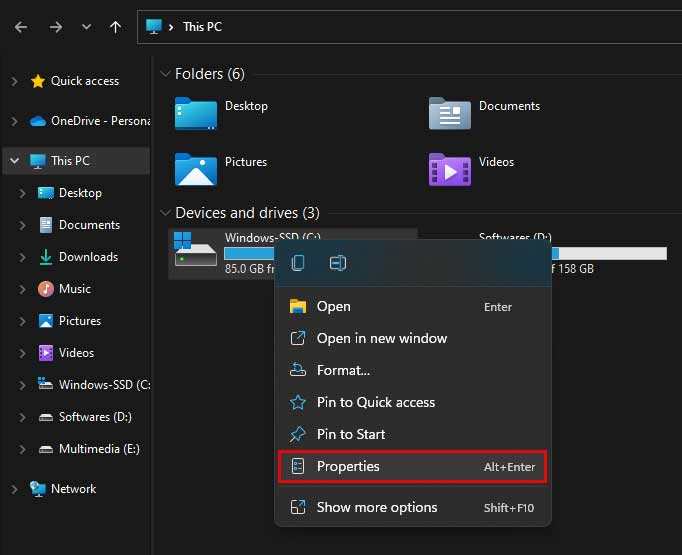Expand Downloads in the sidebar tree
682x555 pixels.
22,257
